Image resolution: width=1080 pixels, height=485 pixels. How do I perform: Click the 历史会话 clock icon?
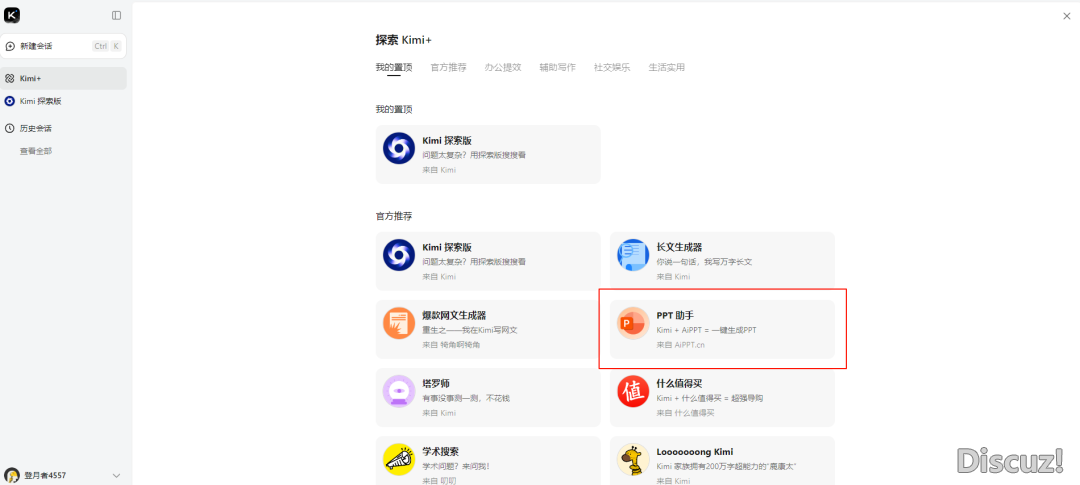point(10,128)
